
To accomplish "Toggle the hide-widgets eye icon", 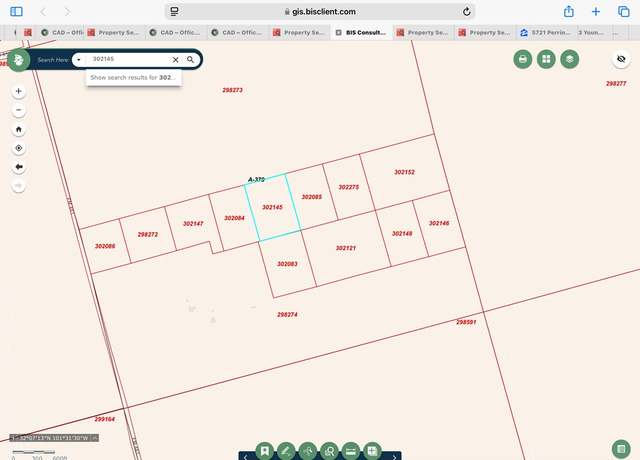I will [621, 59].
